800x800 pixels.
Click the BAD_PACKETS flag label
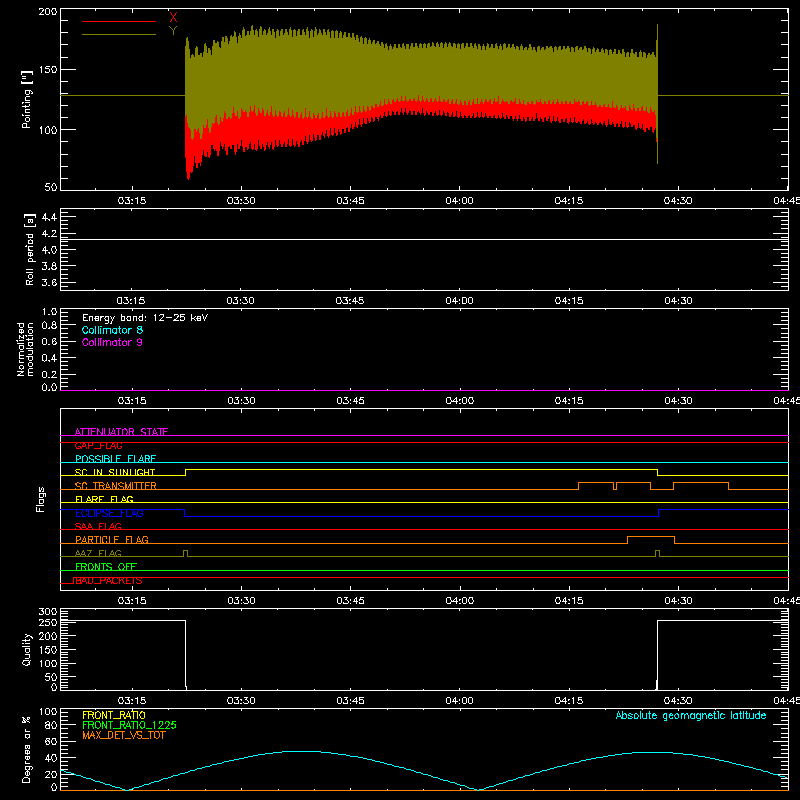pos(109,580)
